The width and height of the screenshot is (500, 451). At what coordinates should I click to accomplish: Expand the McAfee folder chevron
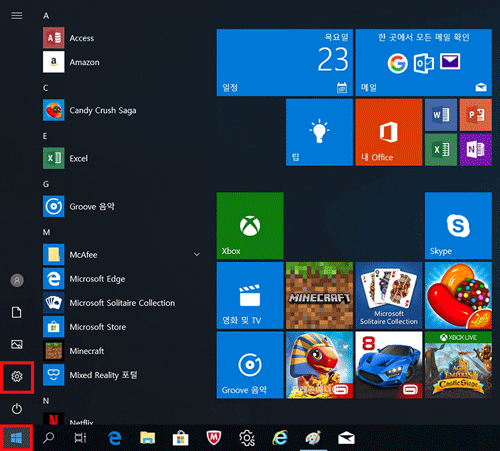197,255
